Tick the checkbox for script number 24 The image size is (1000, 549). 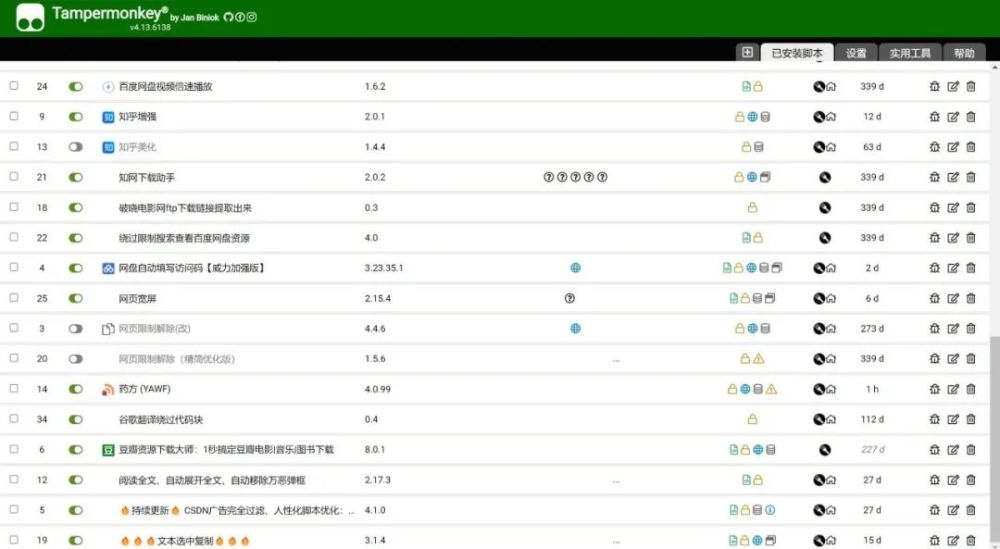(14, 85)
